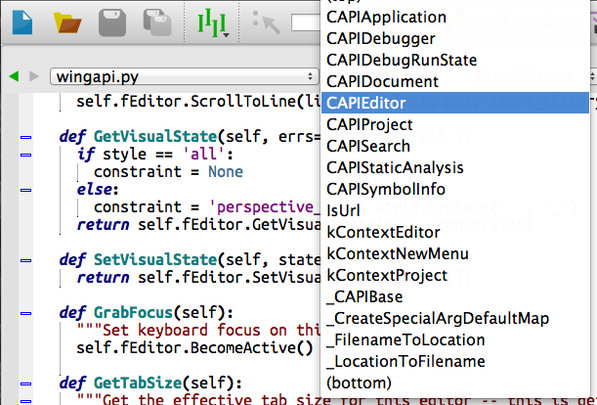Jump to (bottom) in the symbol menu
The height and width of the screenshot is (405, 597).
point(455,383)
